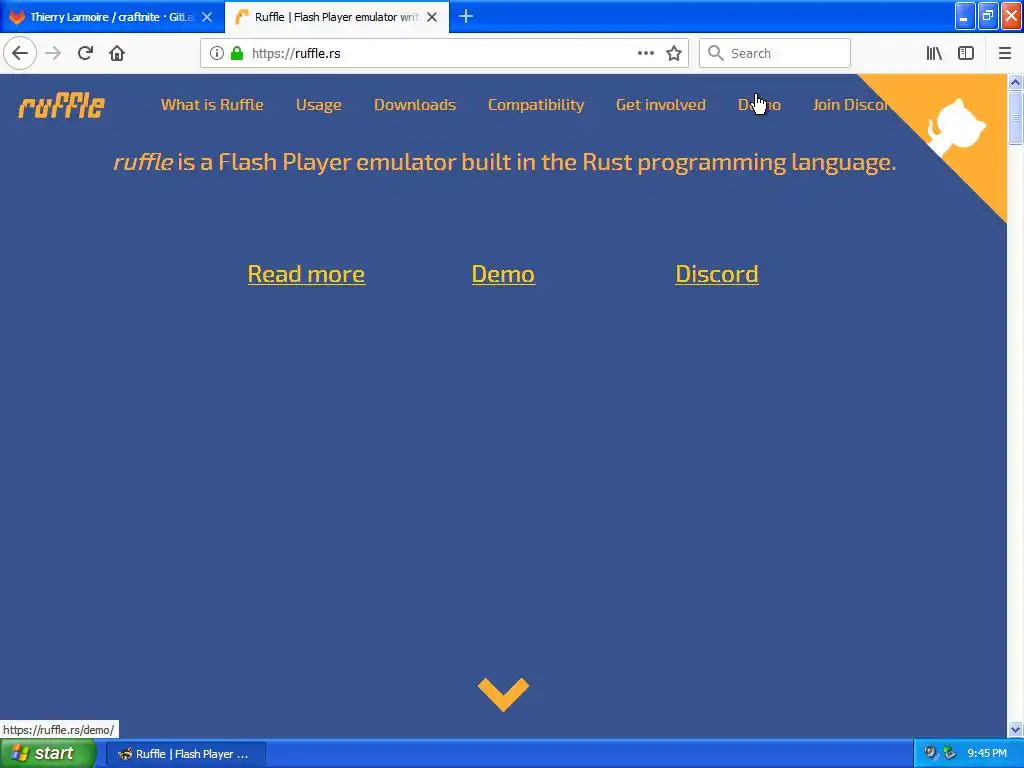Show site information icon in address bar
The width and height of the screenshot is (1024, 768).
pos(217,53)
